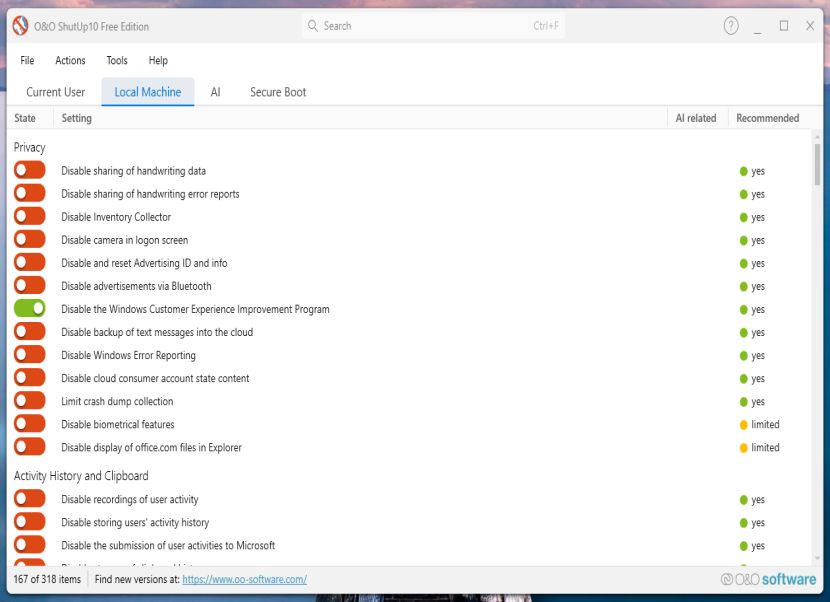The width and height of the screenshot is (830, 602).
Task: Toggle Disable biometrical features switch
Action: point(30,424)
